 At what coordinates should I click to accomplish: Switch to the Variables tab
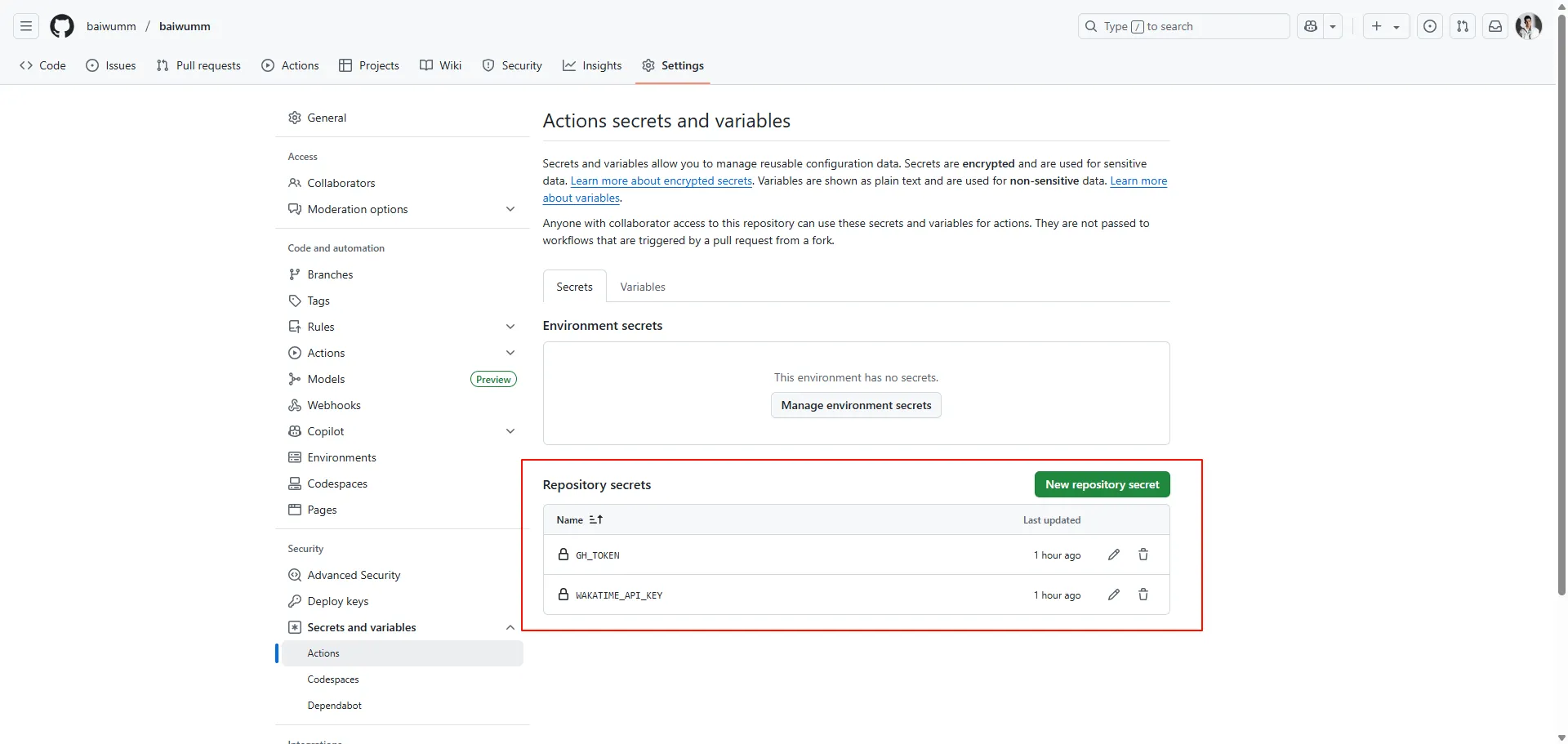click(642, 287)
